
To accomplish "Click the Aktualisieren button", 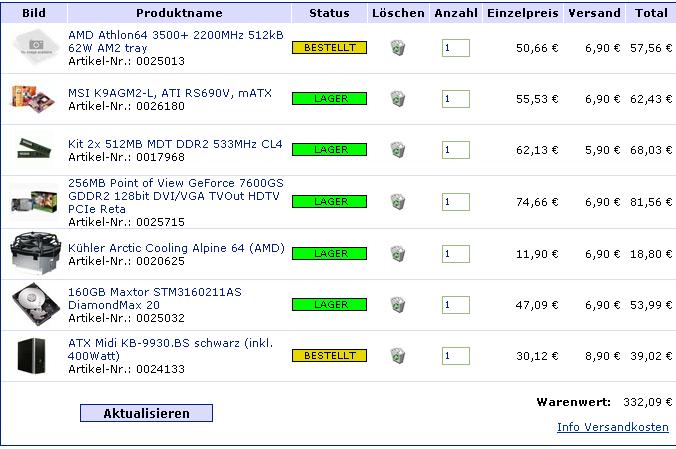I will (146, 413).
